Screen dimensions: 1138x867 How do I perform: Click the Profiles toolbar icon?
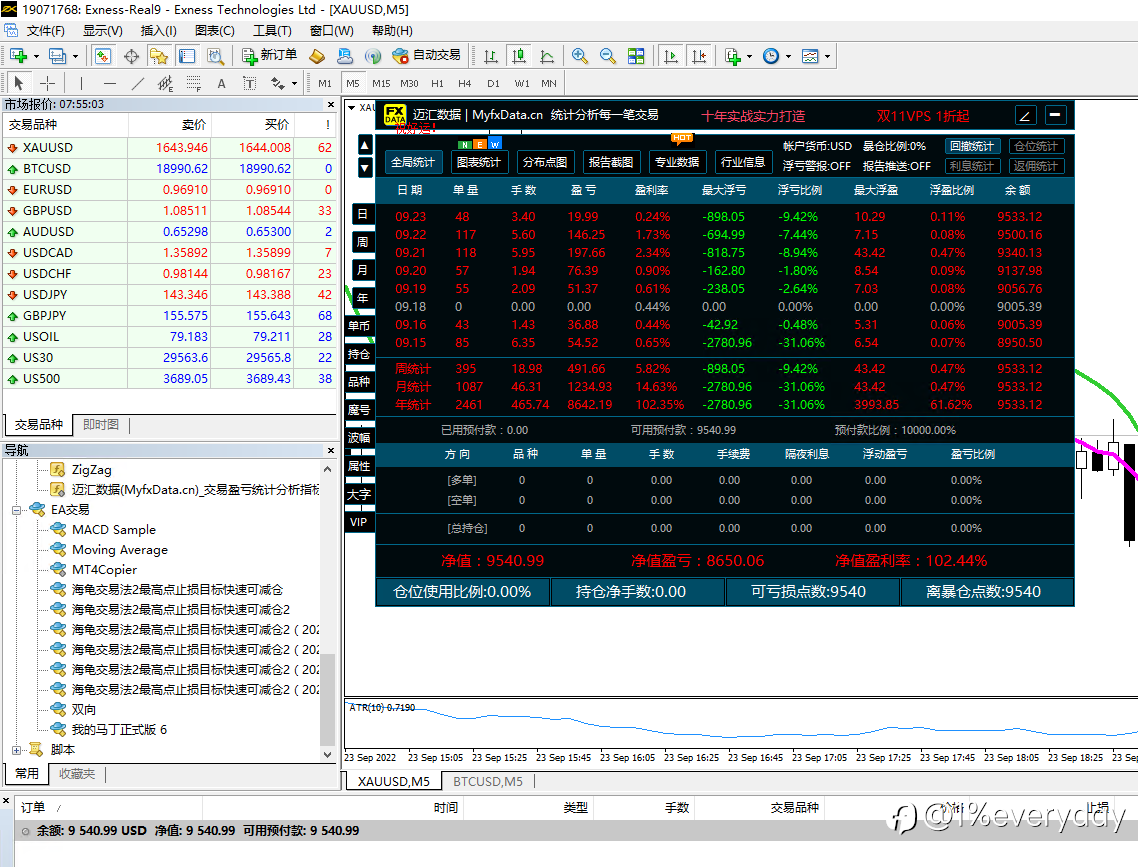coord(57,56)
